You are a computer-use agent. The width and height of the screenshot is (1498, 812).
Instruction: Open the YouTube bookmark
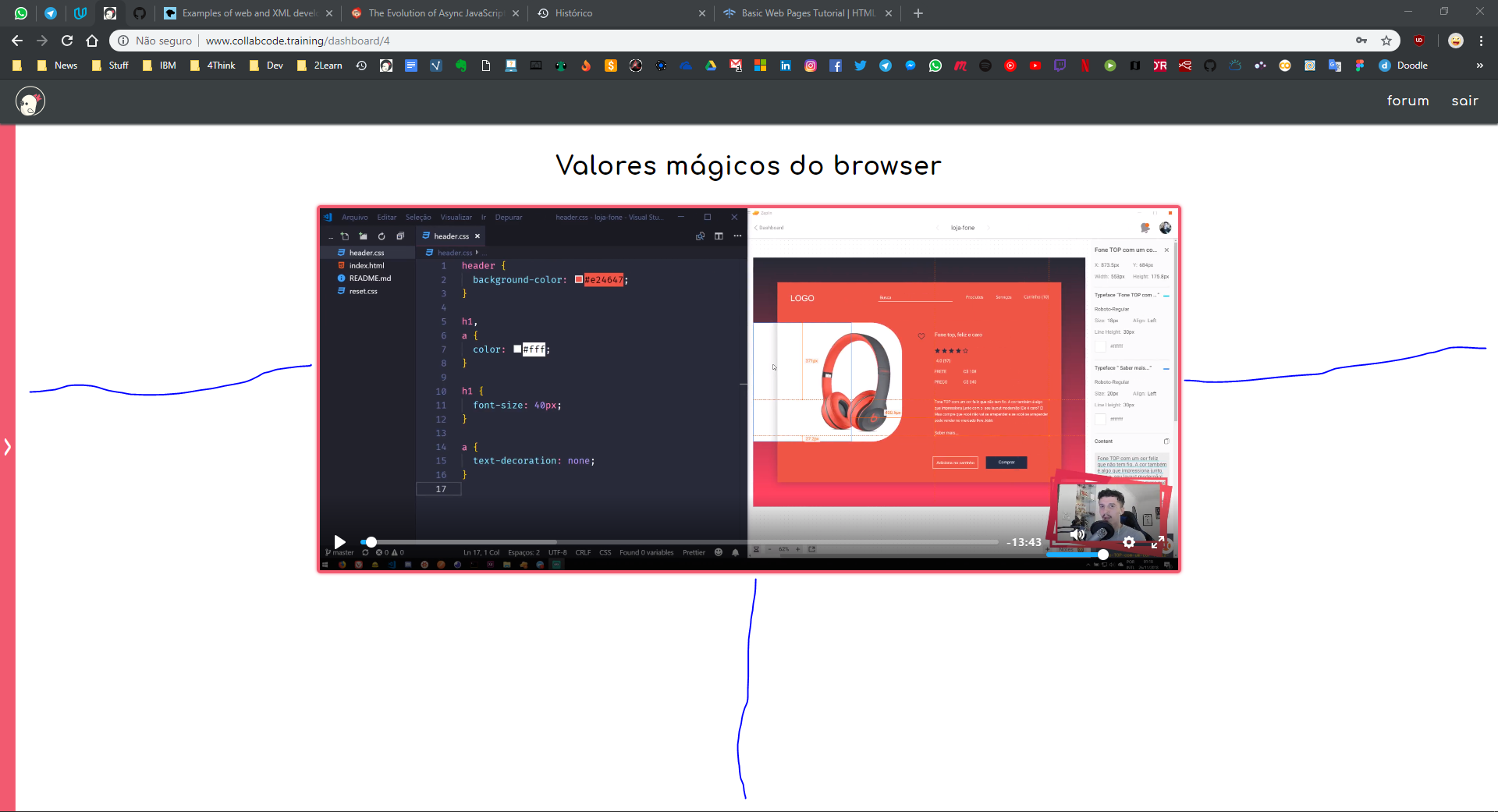click(x=1035, y=66)
